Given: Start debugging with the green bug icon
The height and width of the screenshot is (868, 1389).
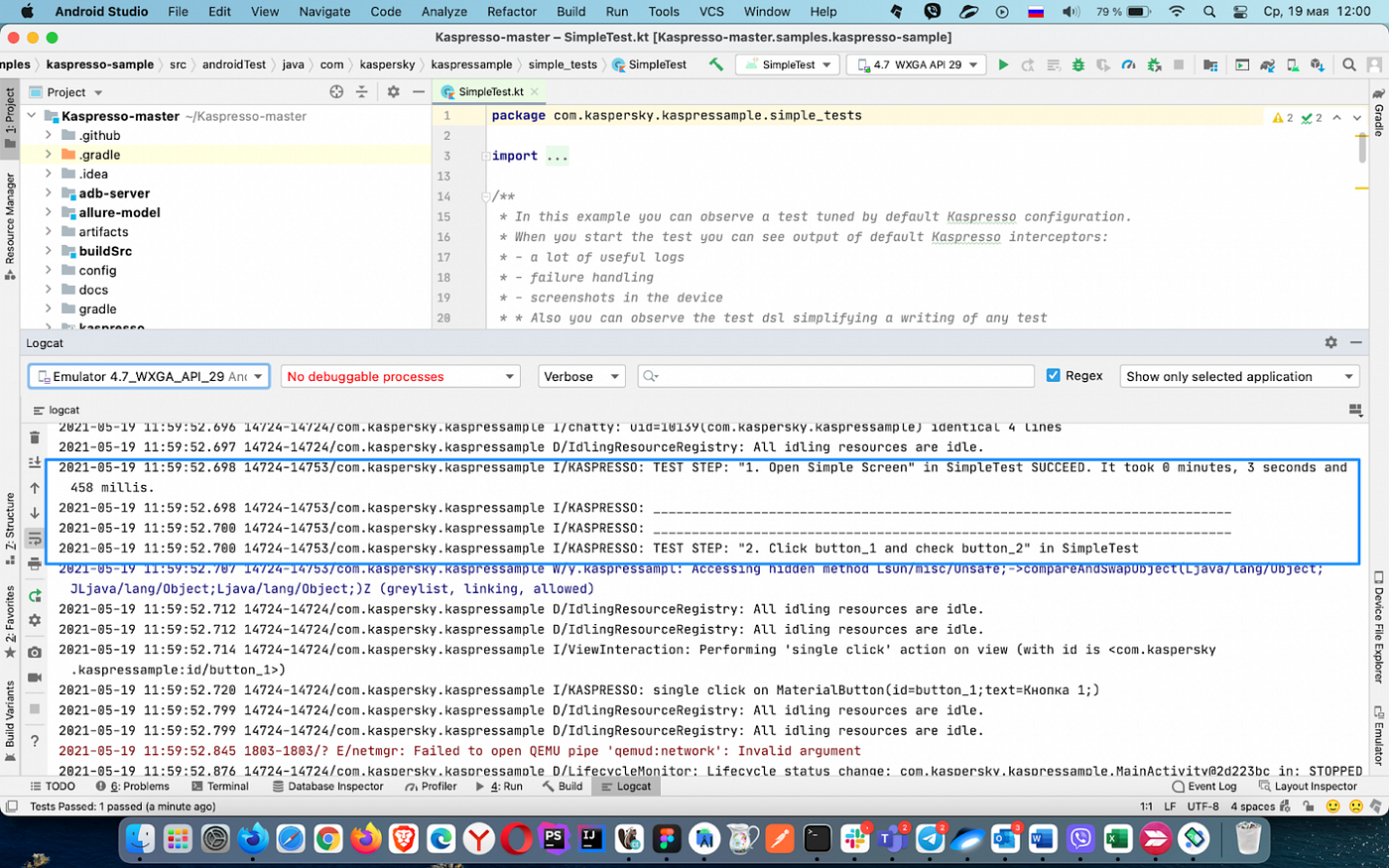Looking at the screenshot, I should point(1078,64).
